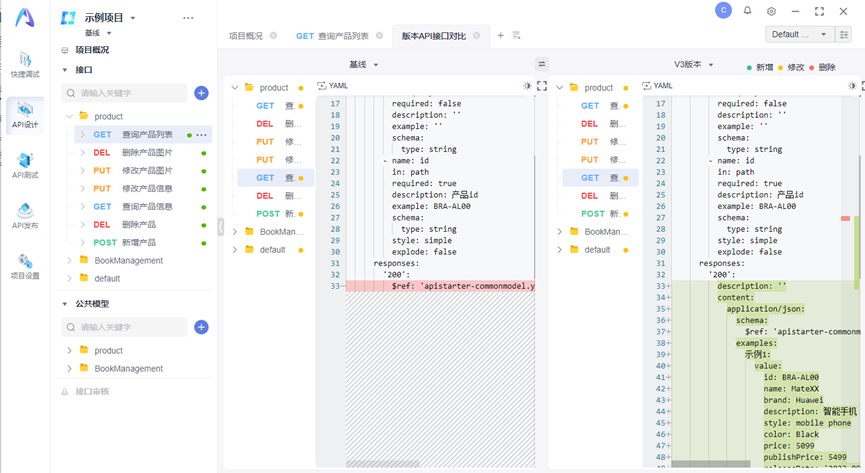Expand default folder in sidebar interface tree
This screenshot has width=865, height=473.
(x=70, y=279)
